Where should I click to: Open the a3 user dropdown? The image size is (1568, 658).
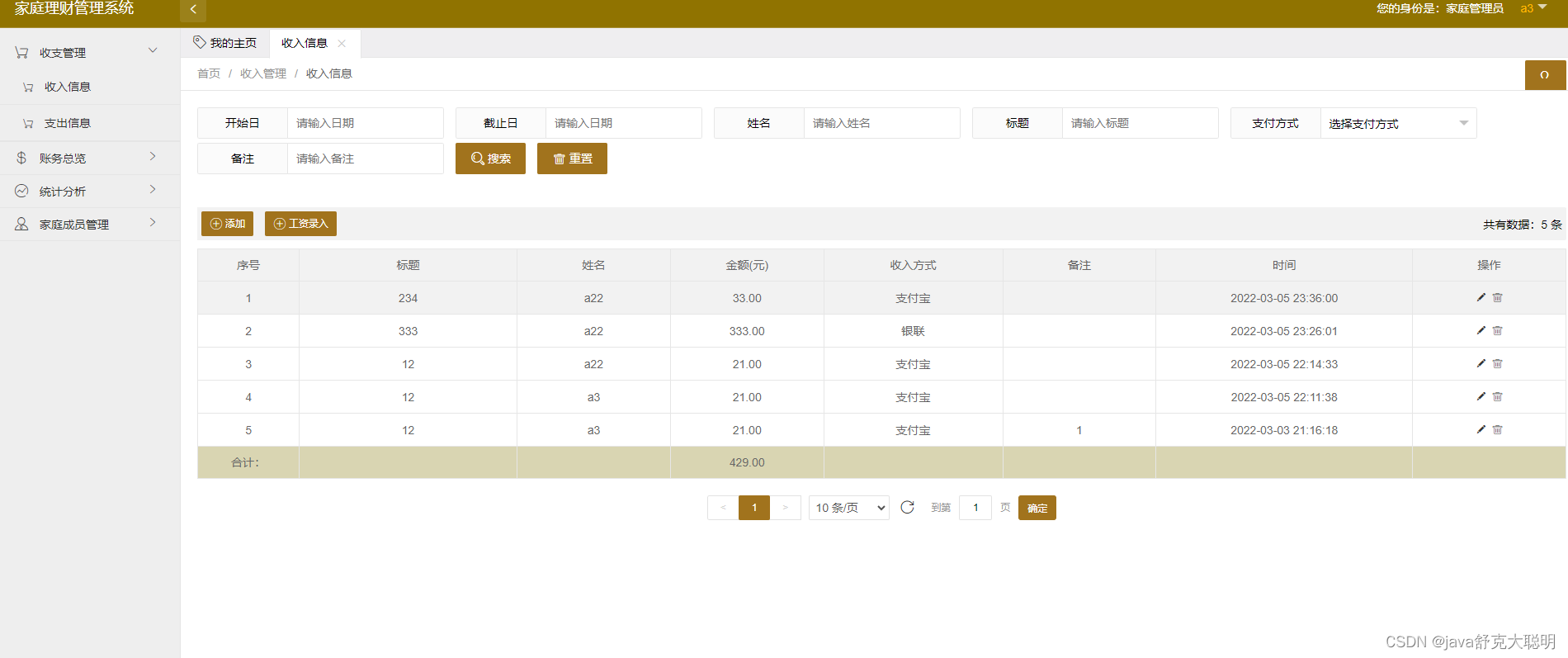coord(1533,8)
